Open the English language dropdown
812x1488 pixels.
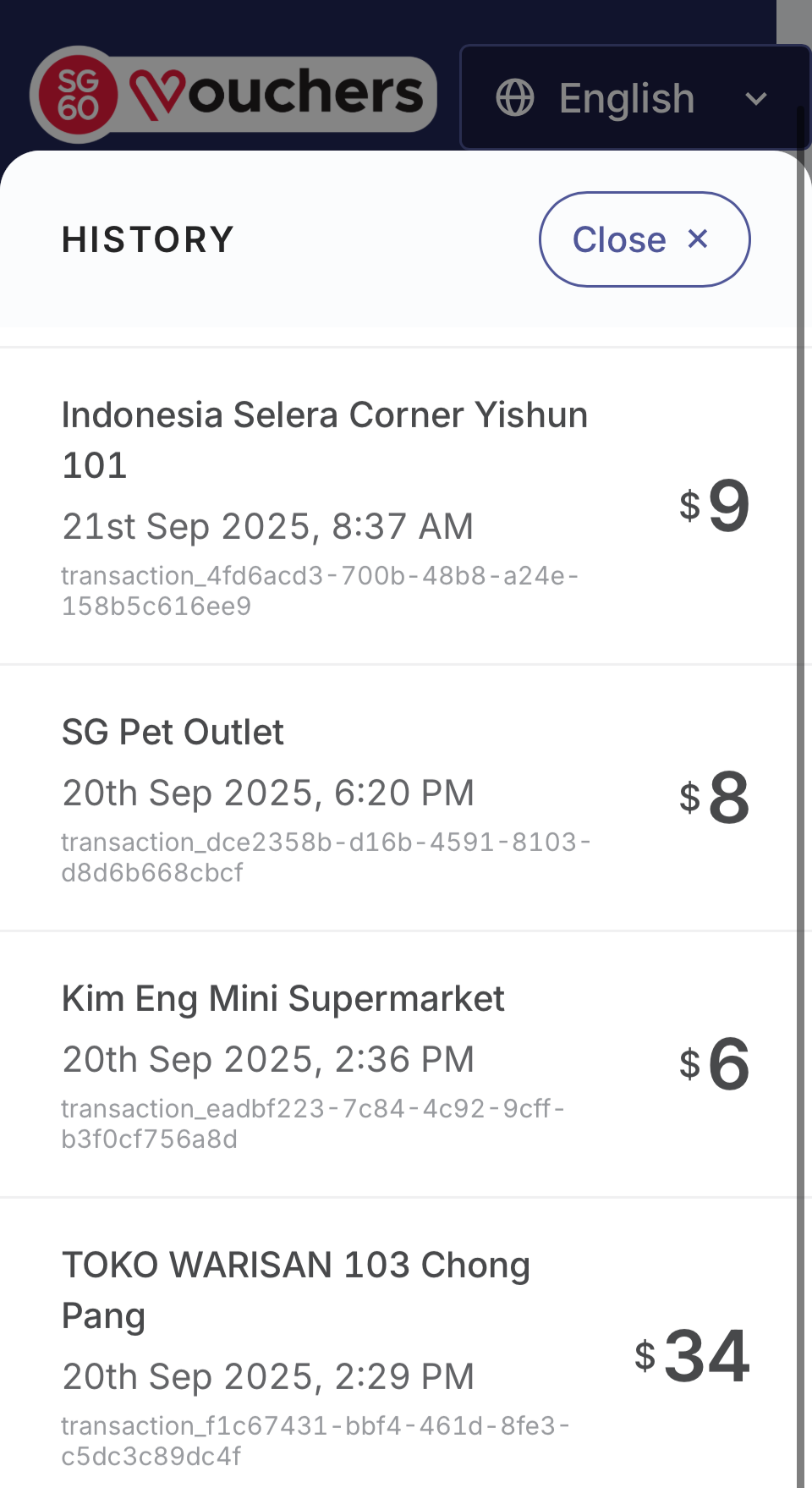(627, 98)
